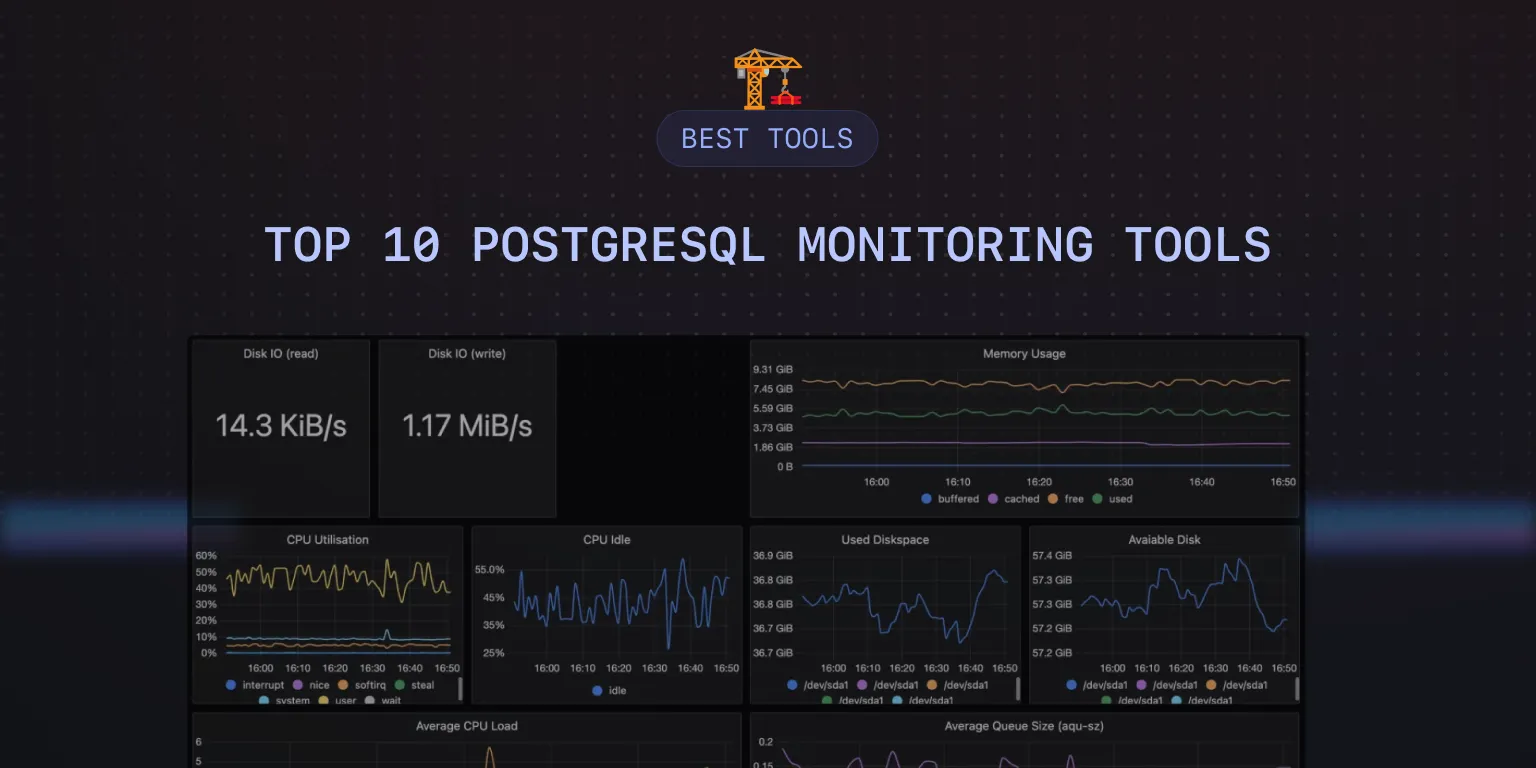Click the Average CPU Load panel title
Image resolution: width=1536 pixels, height=768 pixels.
[466, 726]
